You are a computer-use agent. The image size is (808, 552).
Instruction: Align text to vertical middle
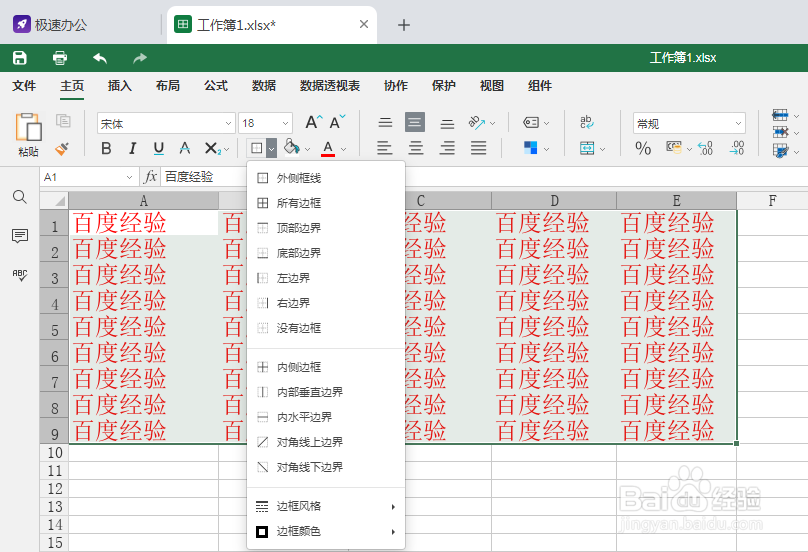pyautogui.click(x=415, y=123)
